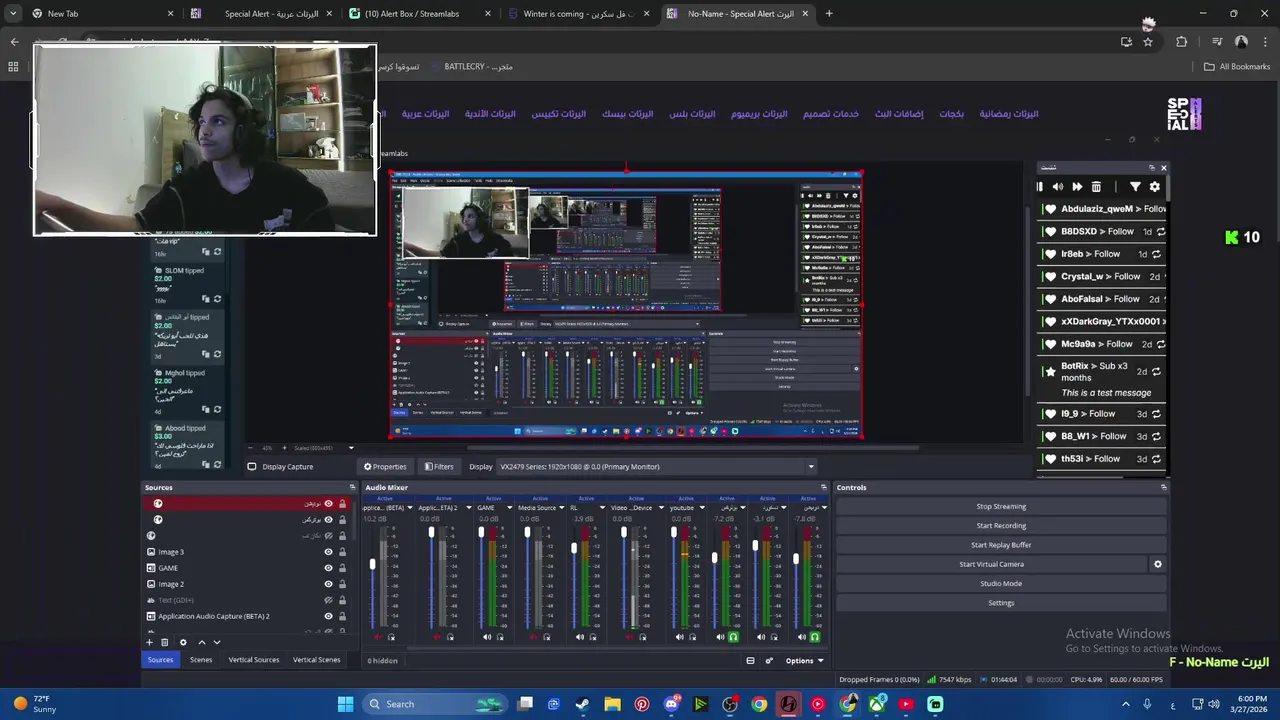Click Start Replay Buffer button
This screenshot has height=720, width=1280.
click(1001, 545)
